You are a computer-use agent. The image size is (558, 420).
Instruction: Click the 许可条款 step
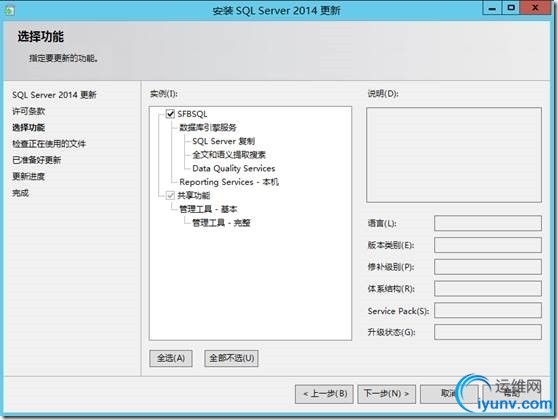[x=28, y=111]
